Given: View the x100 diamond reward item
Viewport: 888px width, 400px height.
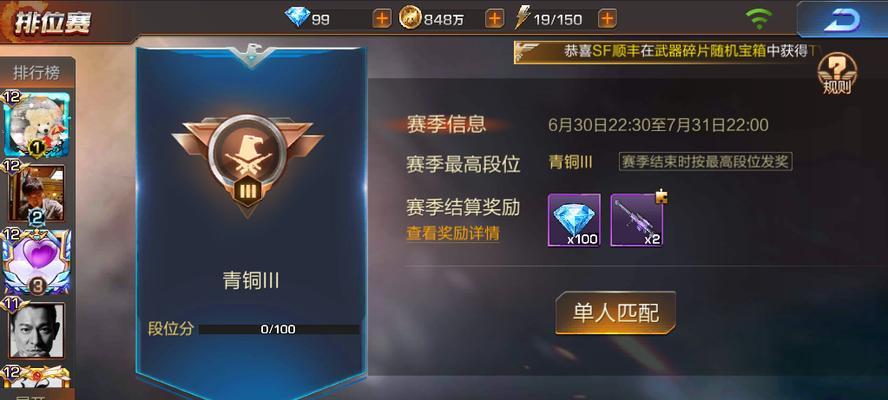Looking at the screenshot, I should (x=574, y=220).
